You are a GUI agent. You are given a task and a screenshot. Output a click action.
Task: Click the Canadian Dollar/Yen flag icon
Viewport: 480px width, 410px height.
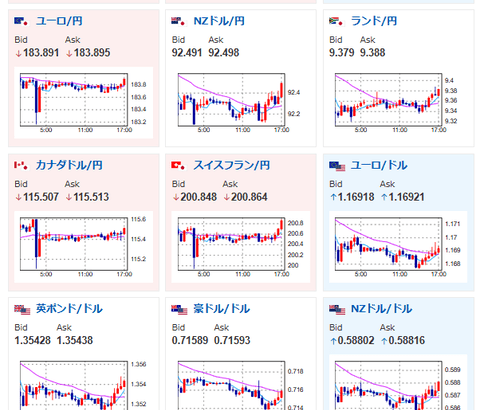coord(21,165)
